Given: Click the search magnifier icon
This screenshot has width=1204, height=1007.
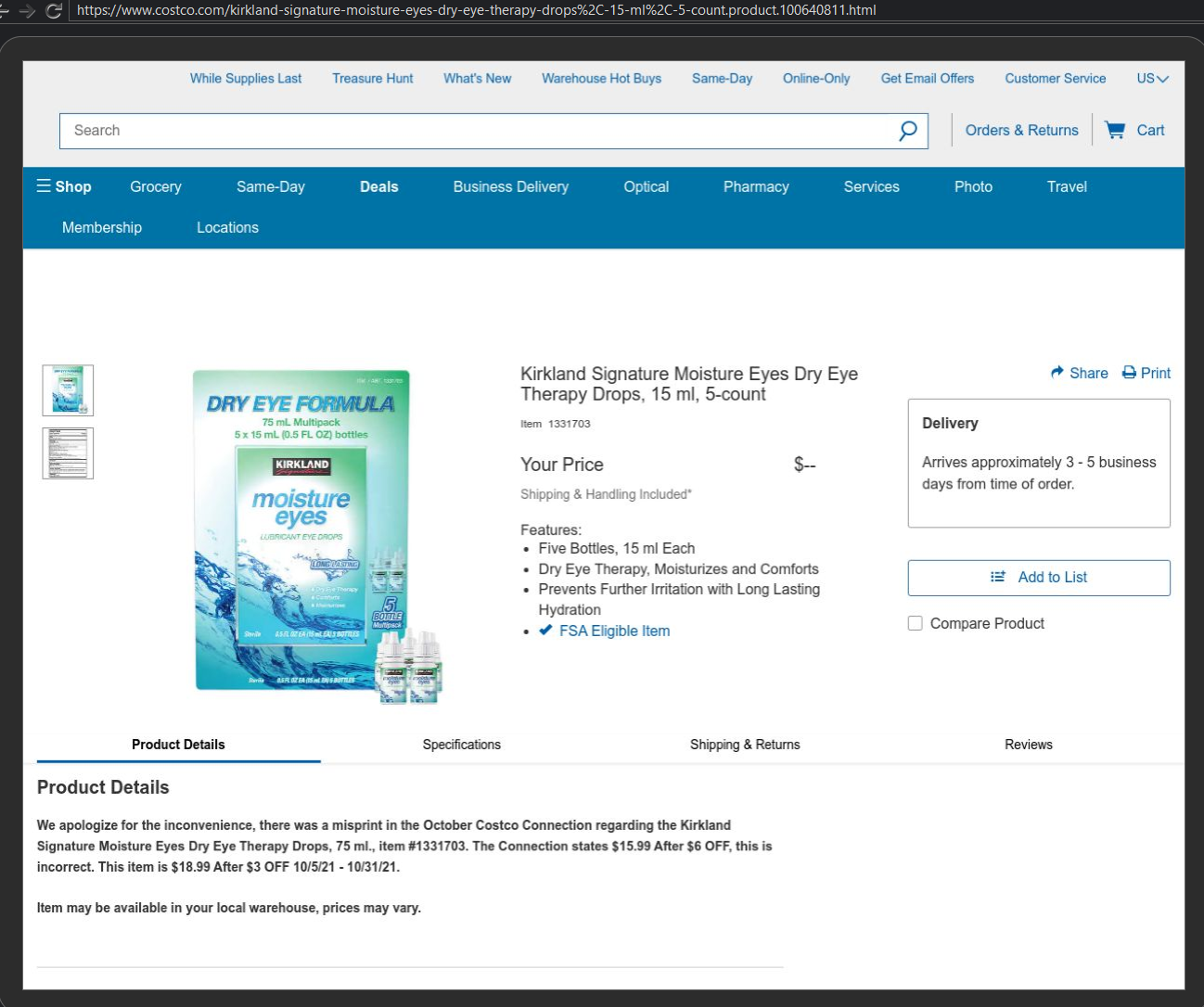Looking at the screenshot, I should tap(908, 131).
